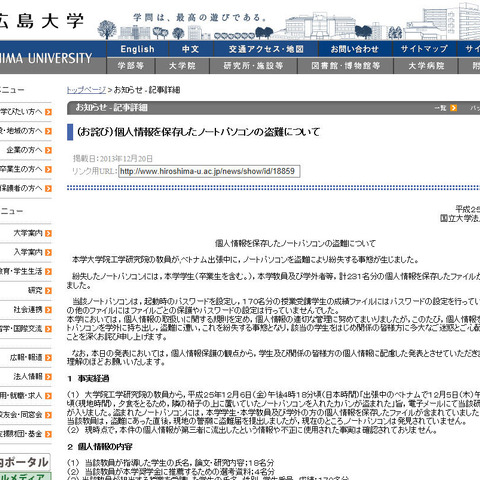The image size is (480, 480).
Task: Select the 研究所・施設等 tab
Action: pos(253,66)
